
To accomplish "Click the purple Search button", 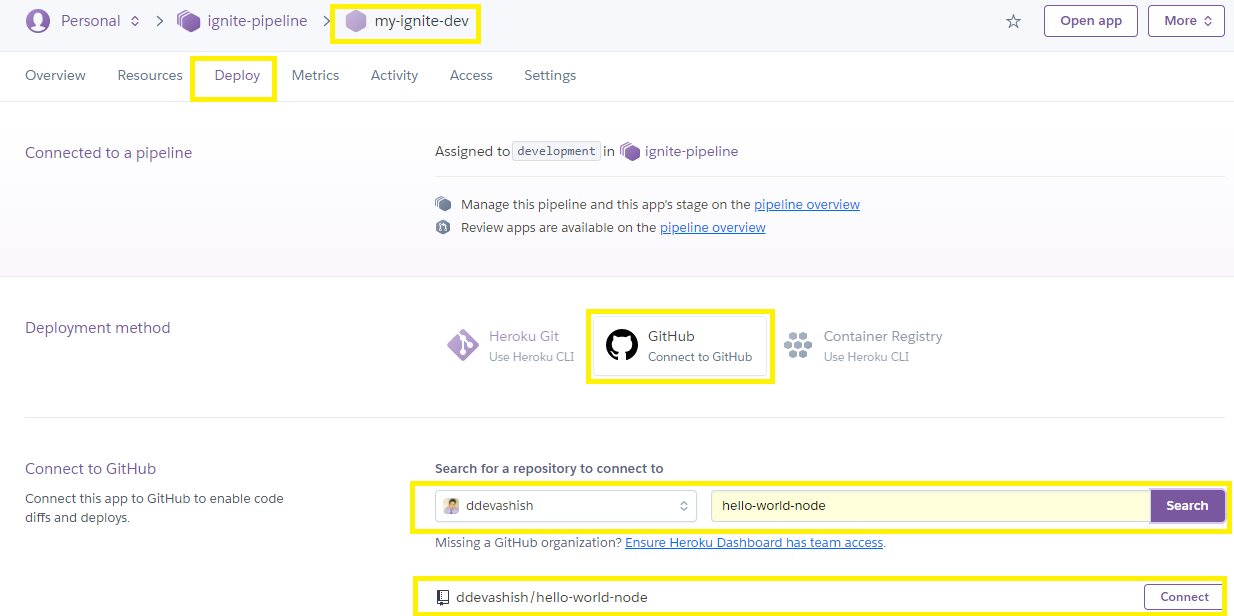I will pos(1187,506).
